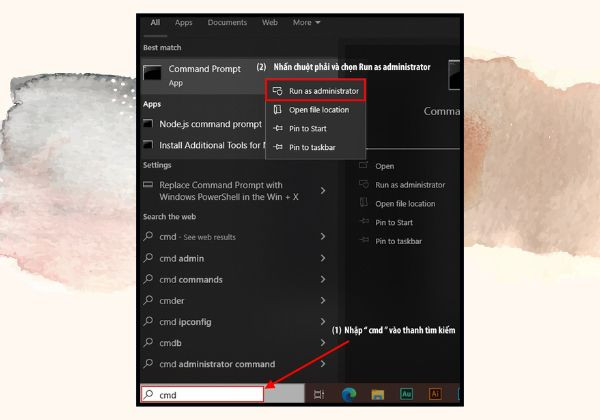This screenshot has width=600, height=420.
Task: Expand arrow beside cmder
Action: (x=323, y=300)
